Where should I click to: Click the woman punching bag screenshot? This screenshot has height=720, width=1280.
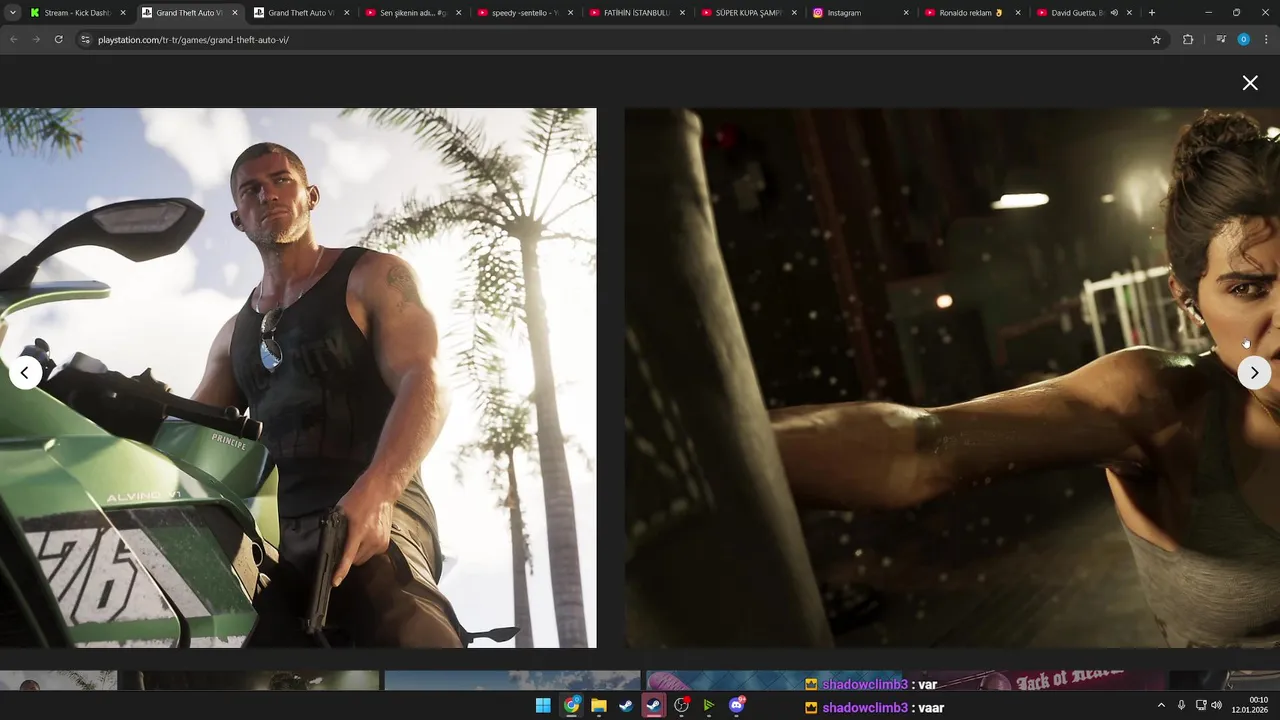952,378
